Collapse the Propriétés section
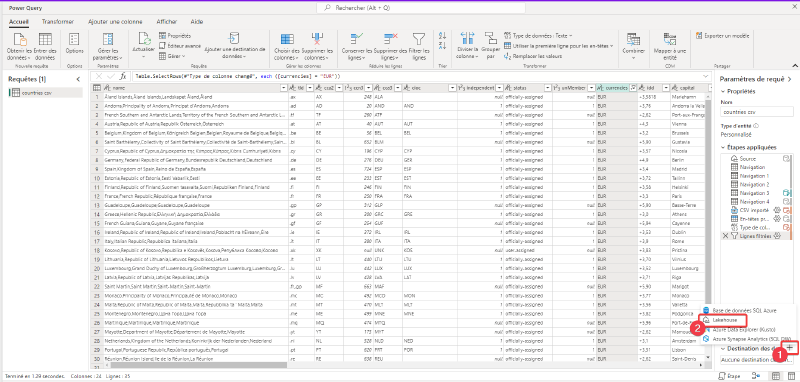The width and height of the screenshot is (800, 382). pos(723,91)
